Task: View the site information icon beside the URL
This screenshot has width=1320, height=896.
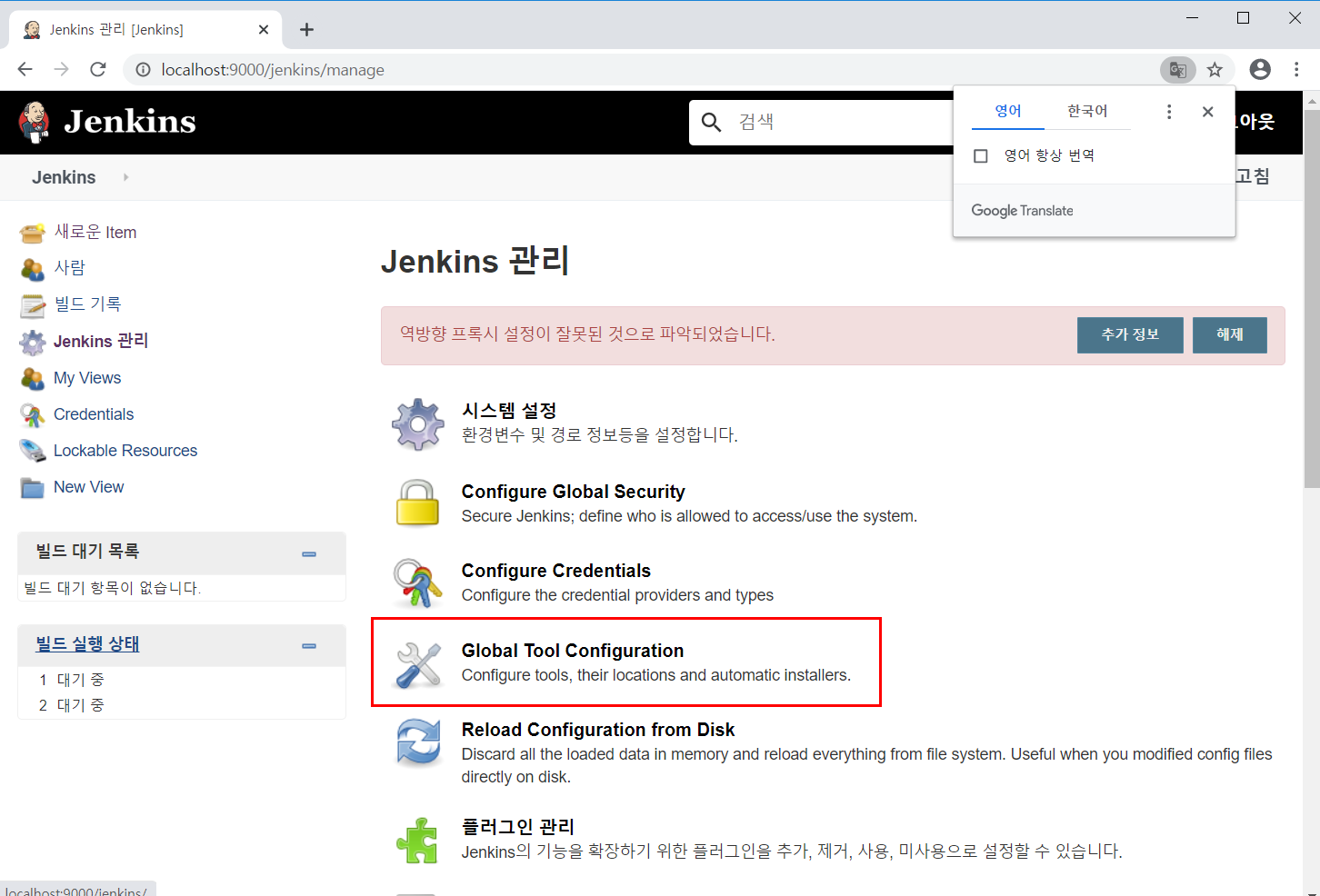Action: (143, 70)
